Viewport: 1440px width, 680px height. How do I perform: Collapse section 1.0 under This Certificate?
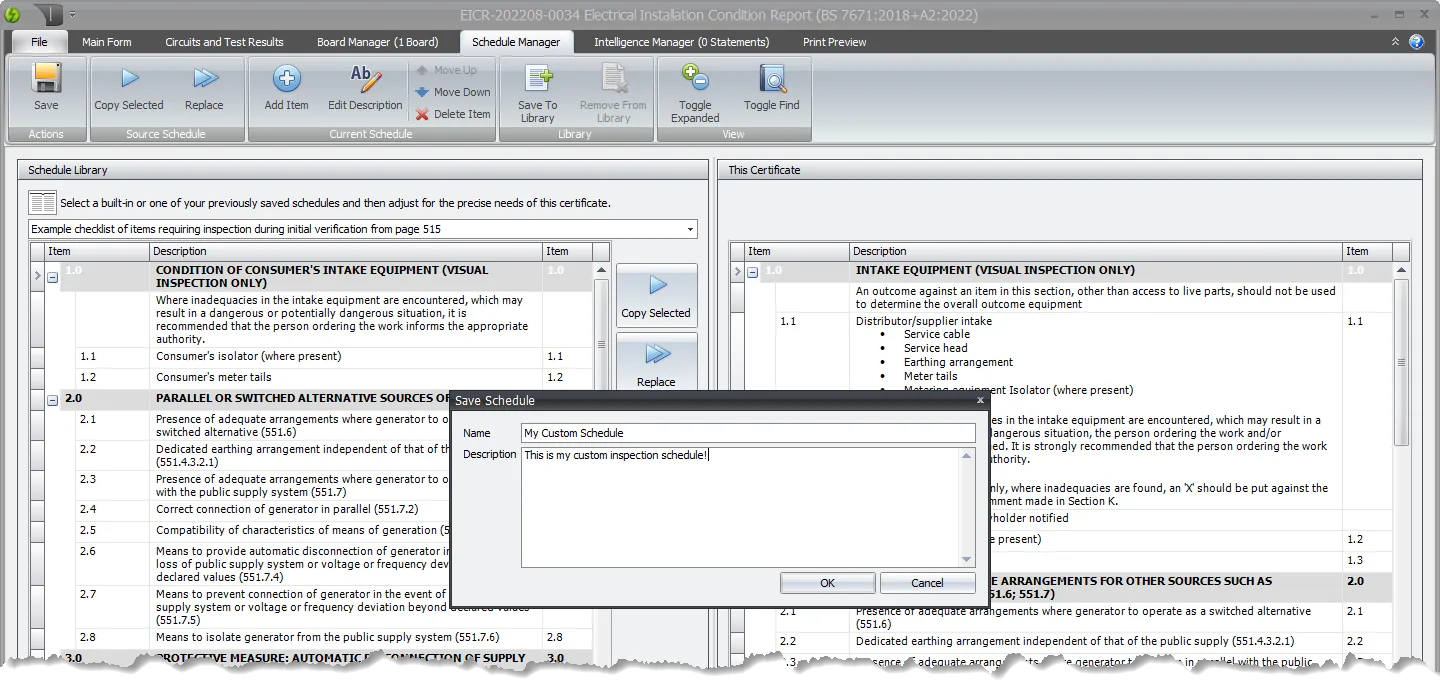click(753, 270)
